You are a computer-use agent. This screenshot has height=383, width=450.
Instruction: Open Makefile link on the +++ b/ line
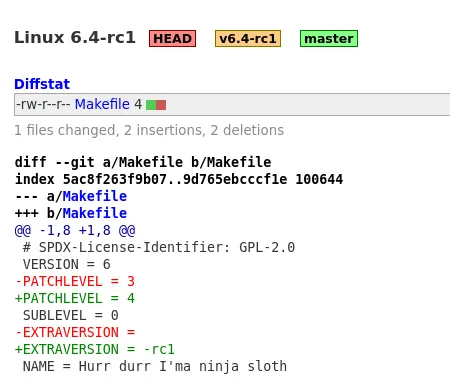point(95,213)
